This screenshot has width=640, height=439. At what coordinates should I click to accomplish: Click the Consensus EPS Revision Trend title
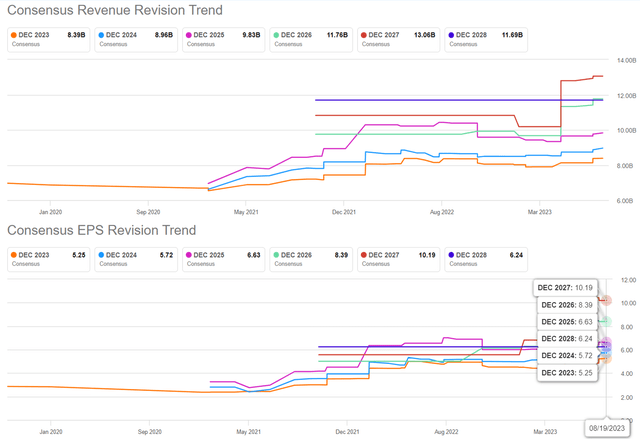coord(102,230)
